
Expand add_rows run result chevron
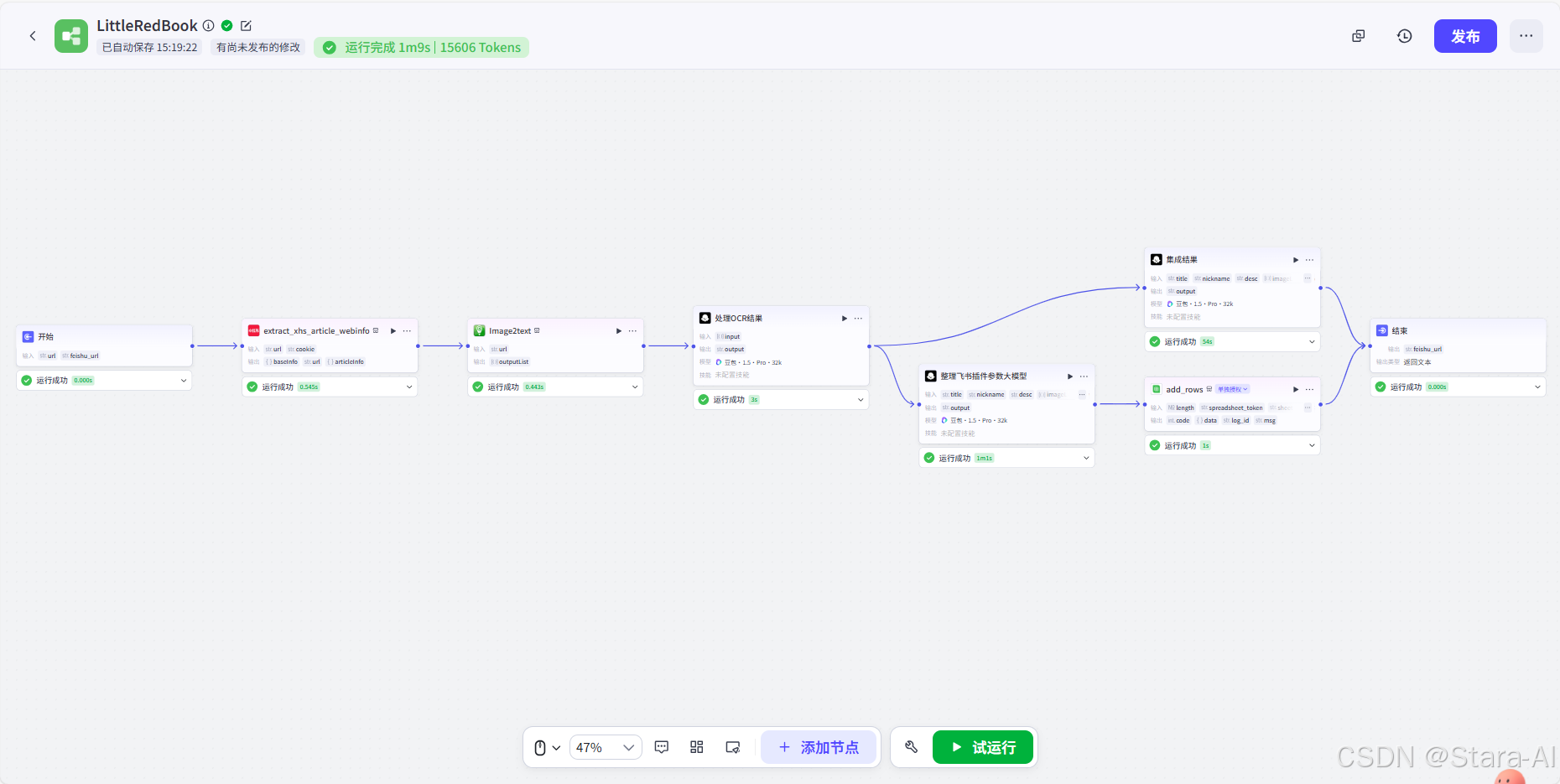pyautogui.click(x=1312, y=446)
